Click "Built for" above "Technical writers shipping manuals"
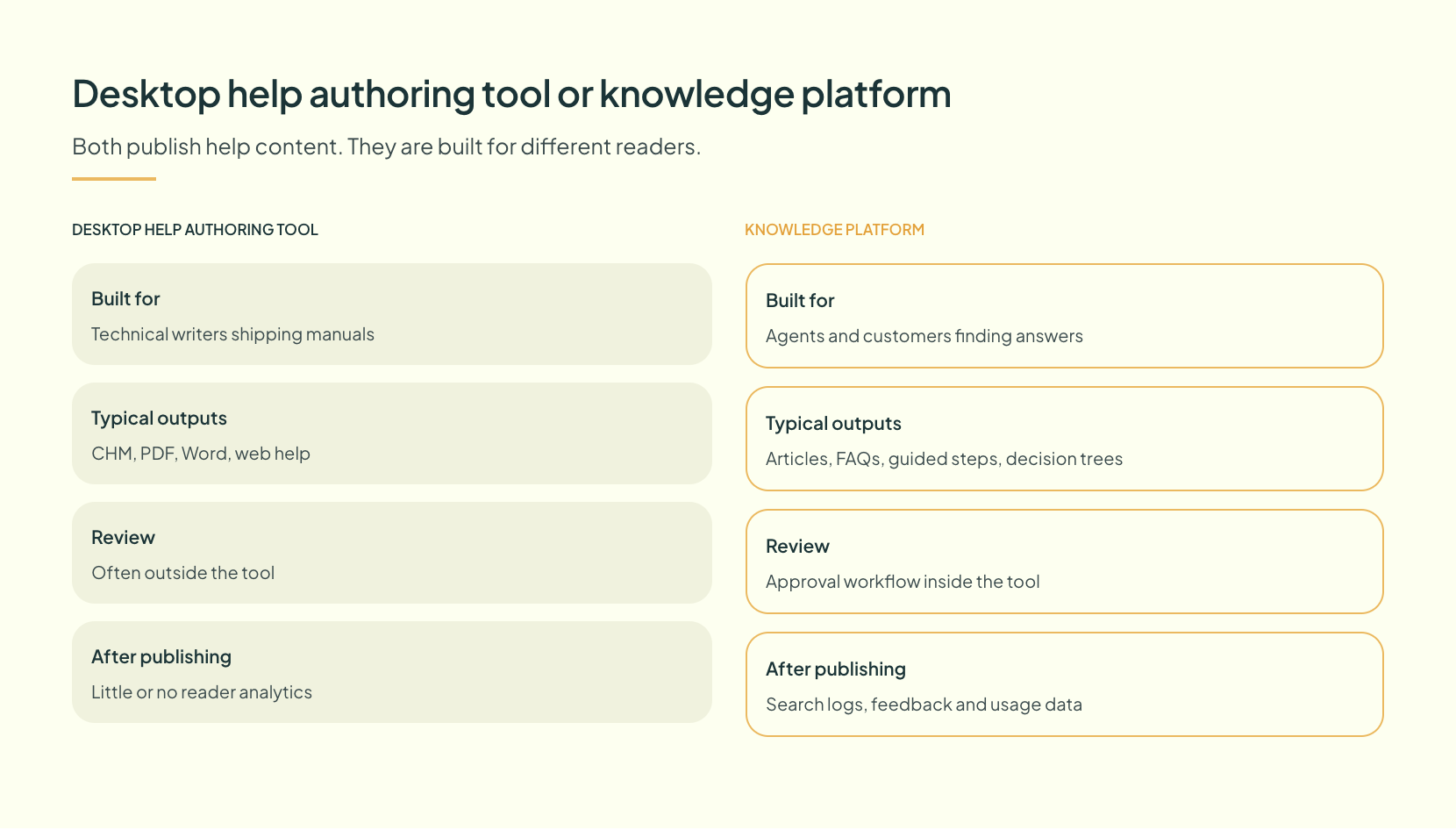 (125, 299)
